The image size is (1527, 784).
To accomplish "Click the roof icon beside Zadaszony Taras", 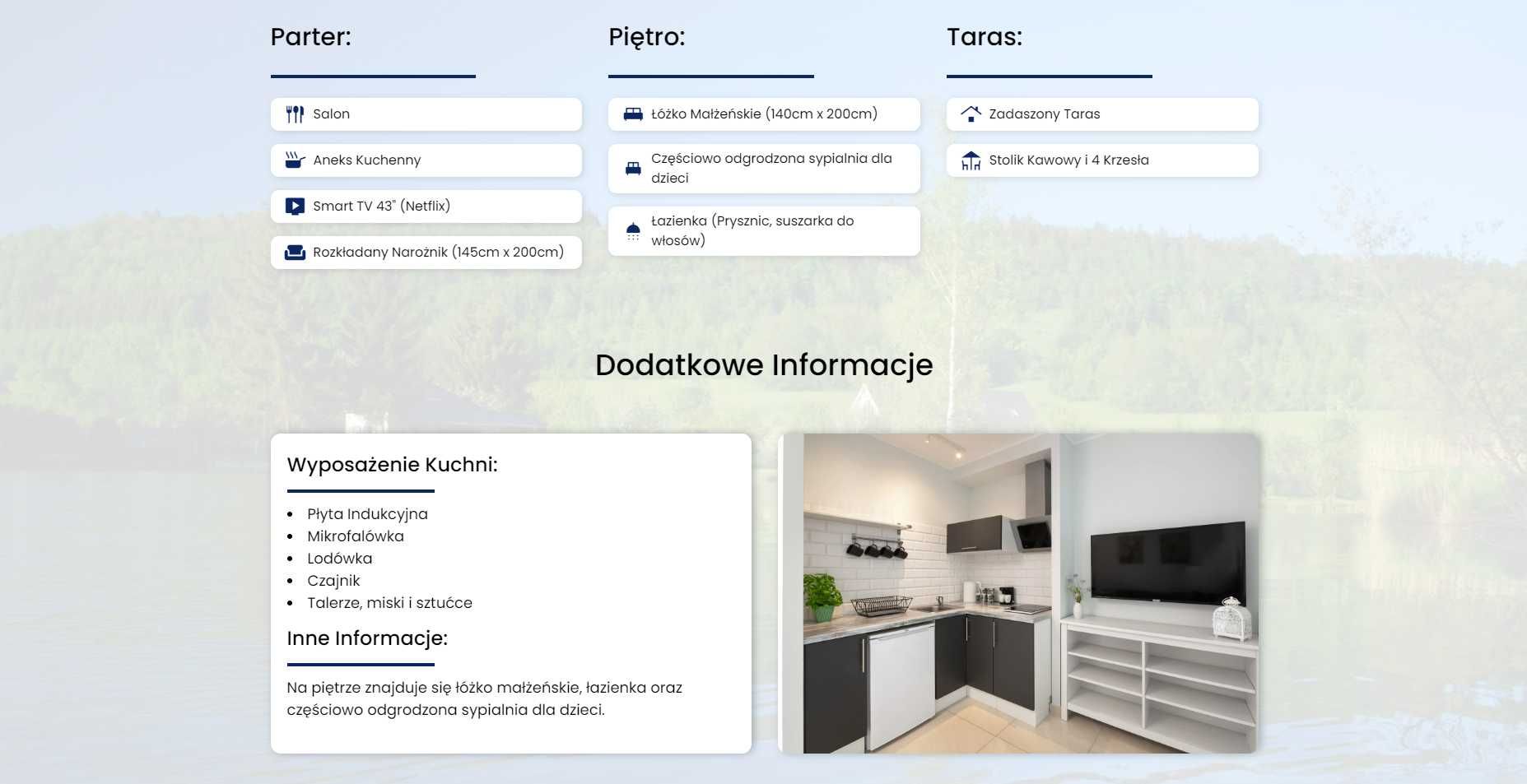I will click(971, 114).
